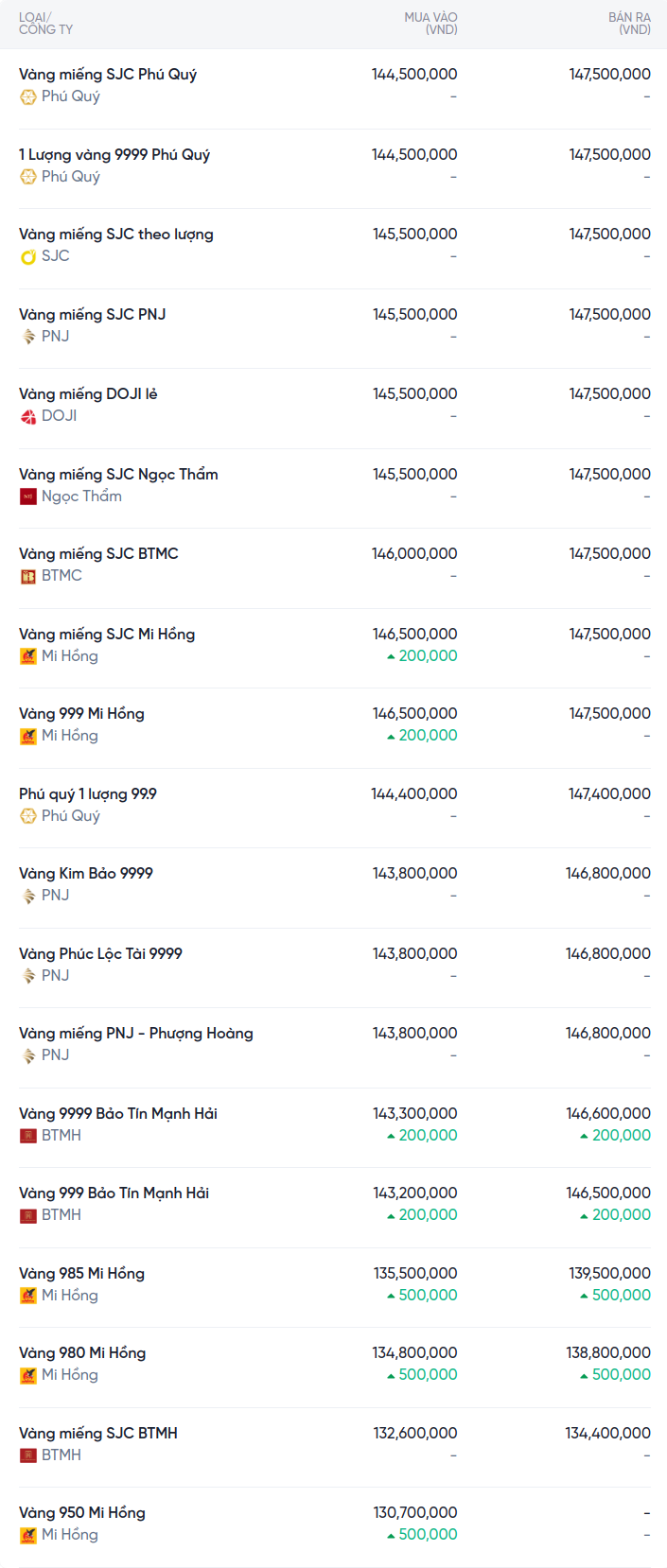Click Mi Hồng logo under Vàng miếng SJC Mi Hồng
This screenshot has width=667, height=1568.
tap(28, 656)
